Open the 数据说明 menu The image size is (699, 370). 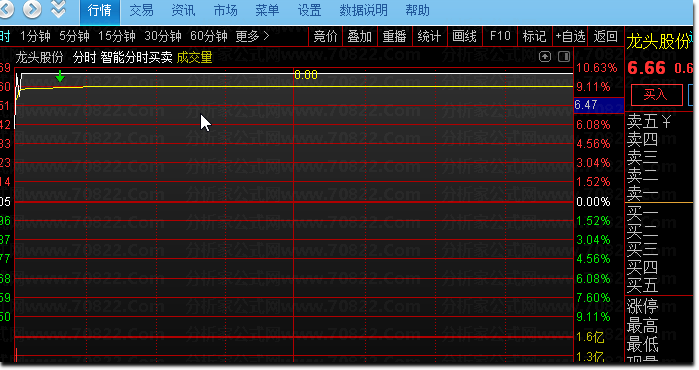tap(363, 10)
